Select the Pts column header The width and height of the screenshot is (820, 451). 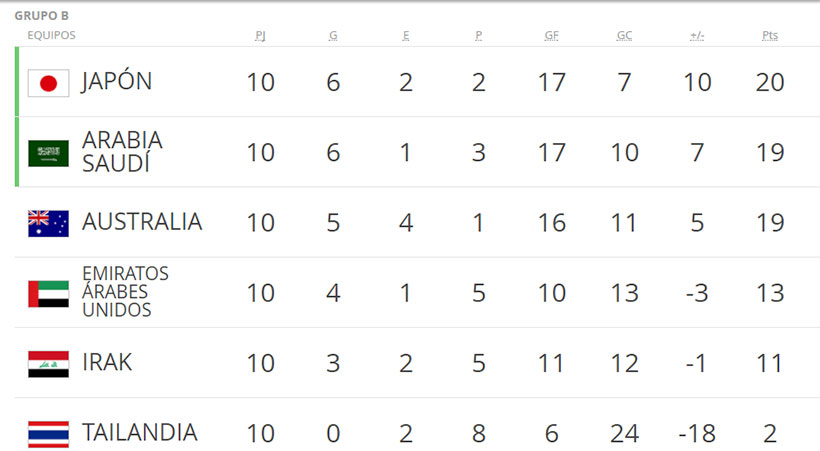[x=770, y=36]
